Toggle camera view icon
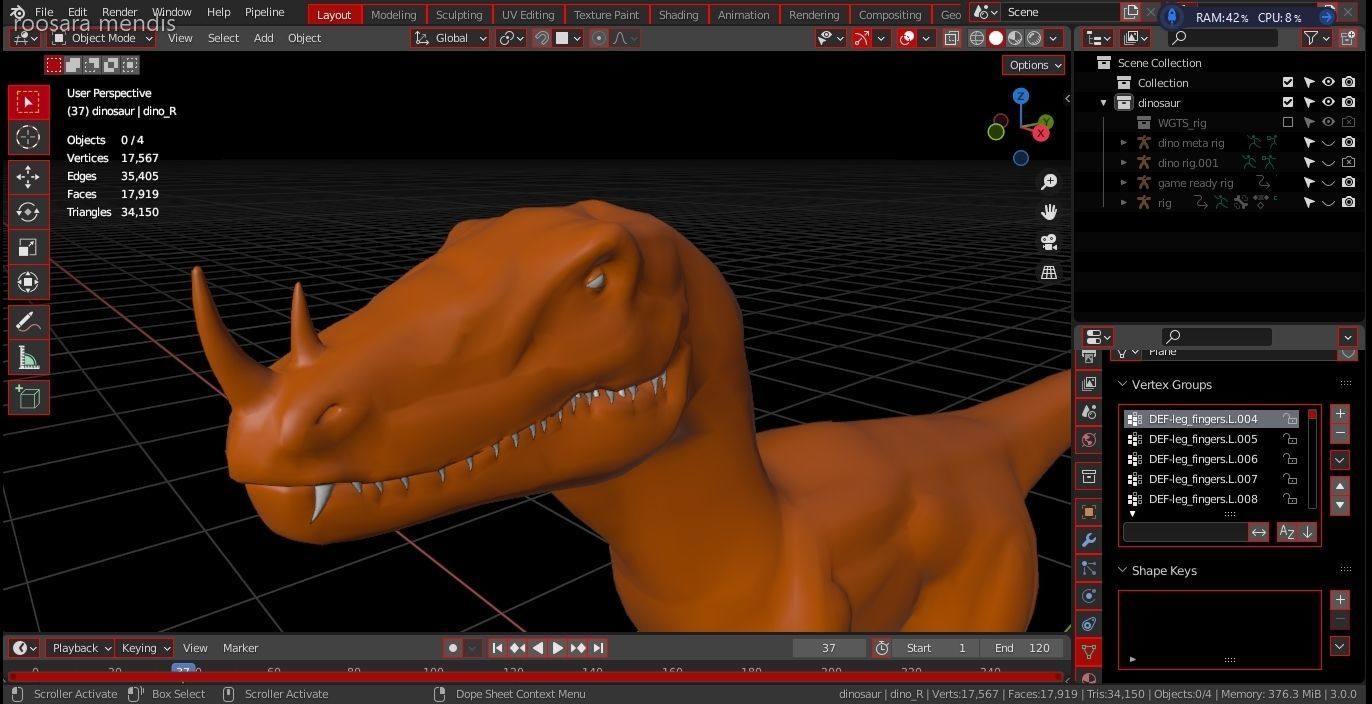 (x=1049, y=242)
